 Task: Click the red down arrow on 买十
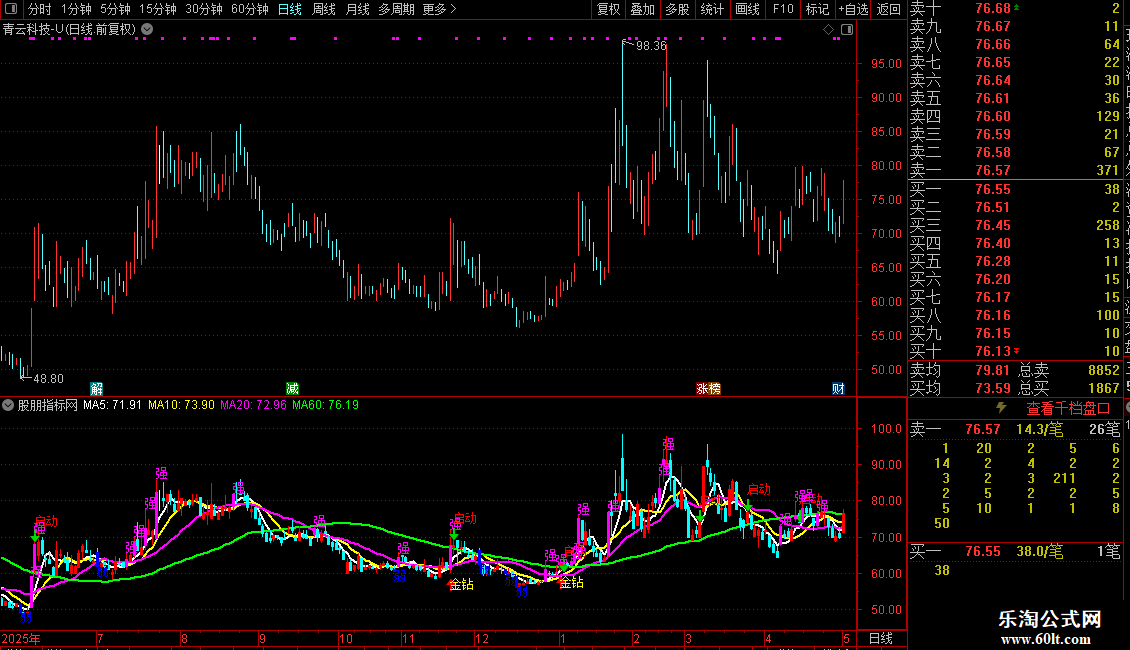point(1017,351)
